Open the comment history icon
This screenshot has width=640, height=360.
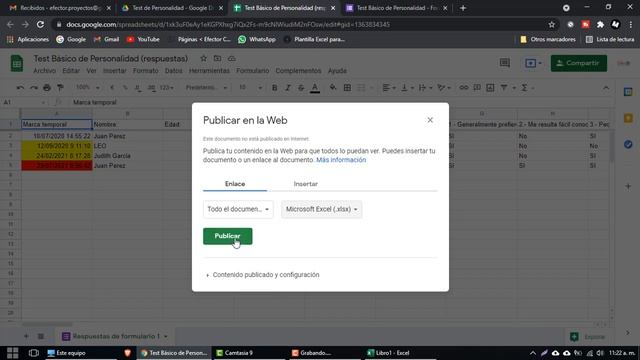click(x=505, y=63)
